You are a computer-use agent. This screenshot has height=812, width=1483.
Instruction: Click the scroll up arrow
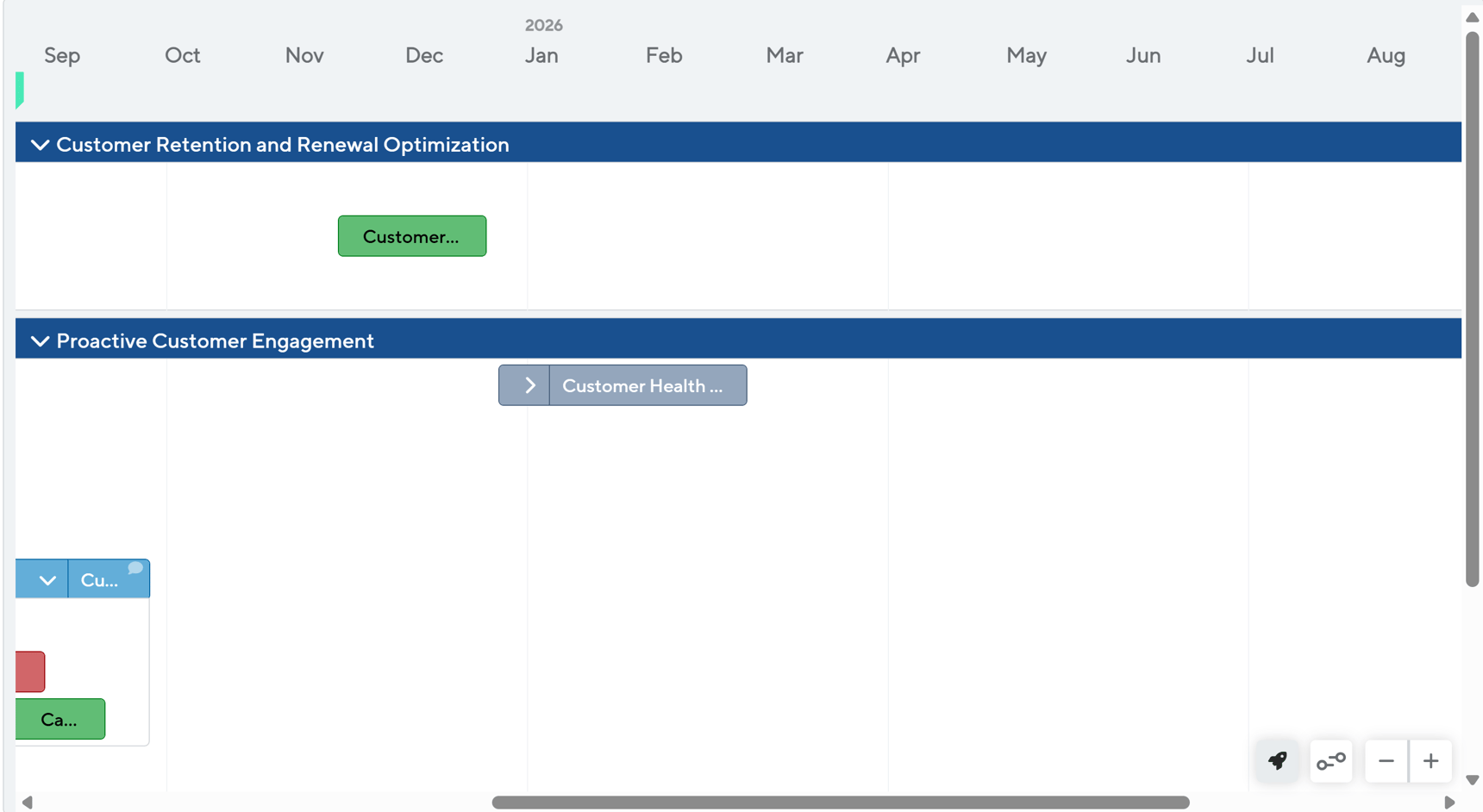1473,17
